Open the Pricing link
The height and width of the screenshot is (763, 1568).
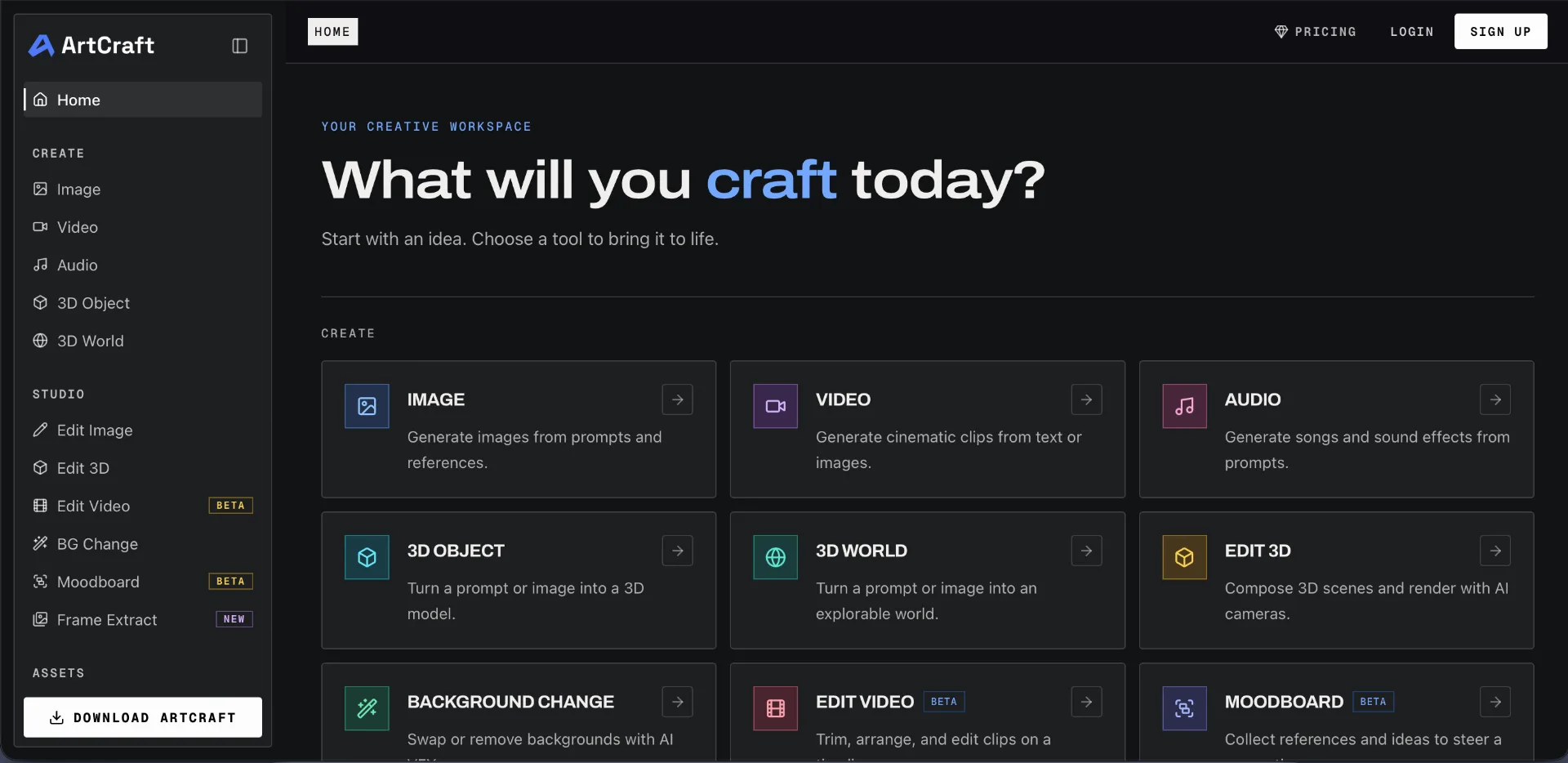[x=1315, y=32]
